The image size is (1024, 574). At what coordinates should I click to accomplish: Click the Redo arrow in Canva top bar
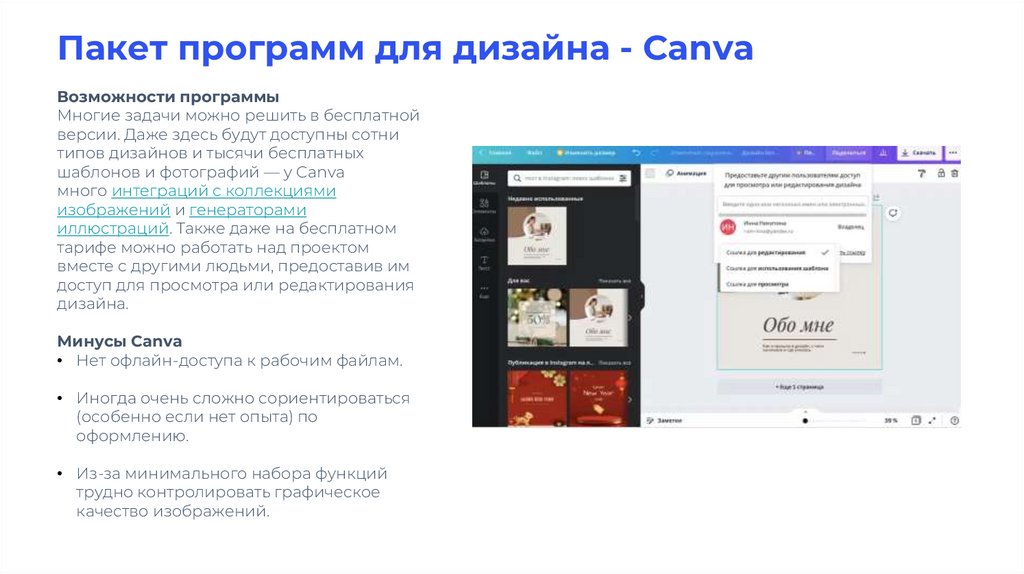pos(654,153)
